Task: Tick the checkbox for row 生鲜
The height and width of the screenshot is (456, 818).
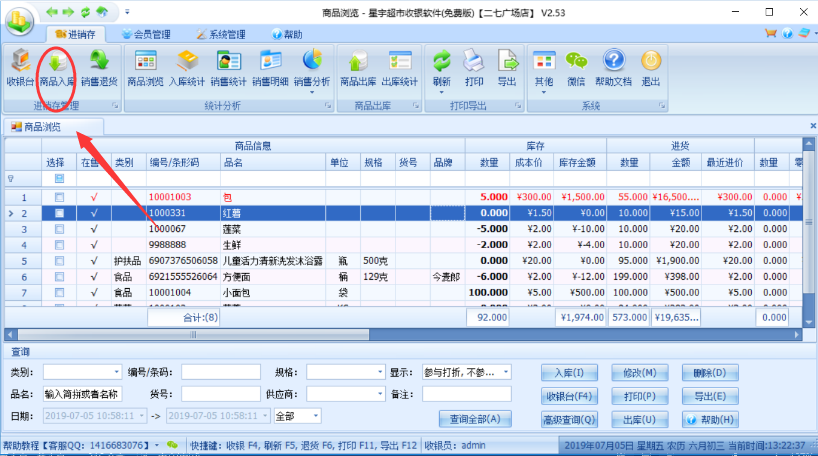Action: 59,245
